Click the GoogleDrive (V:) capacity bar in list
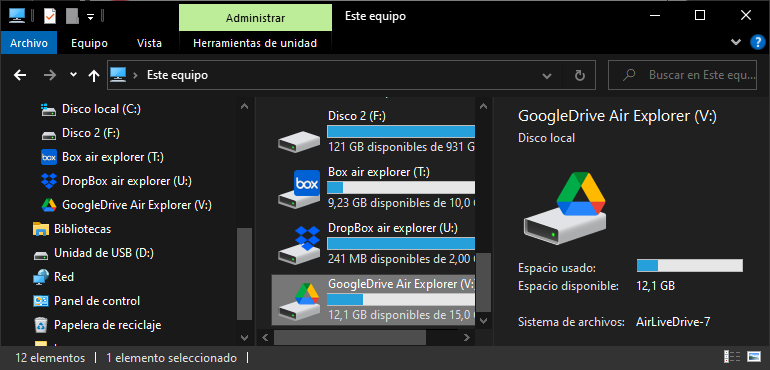 pyautogui.click(x=401, y=299)
